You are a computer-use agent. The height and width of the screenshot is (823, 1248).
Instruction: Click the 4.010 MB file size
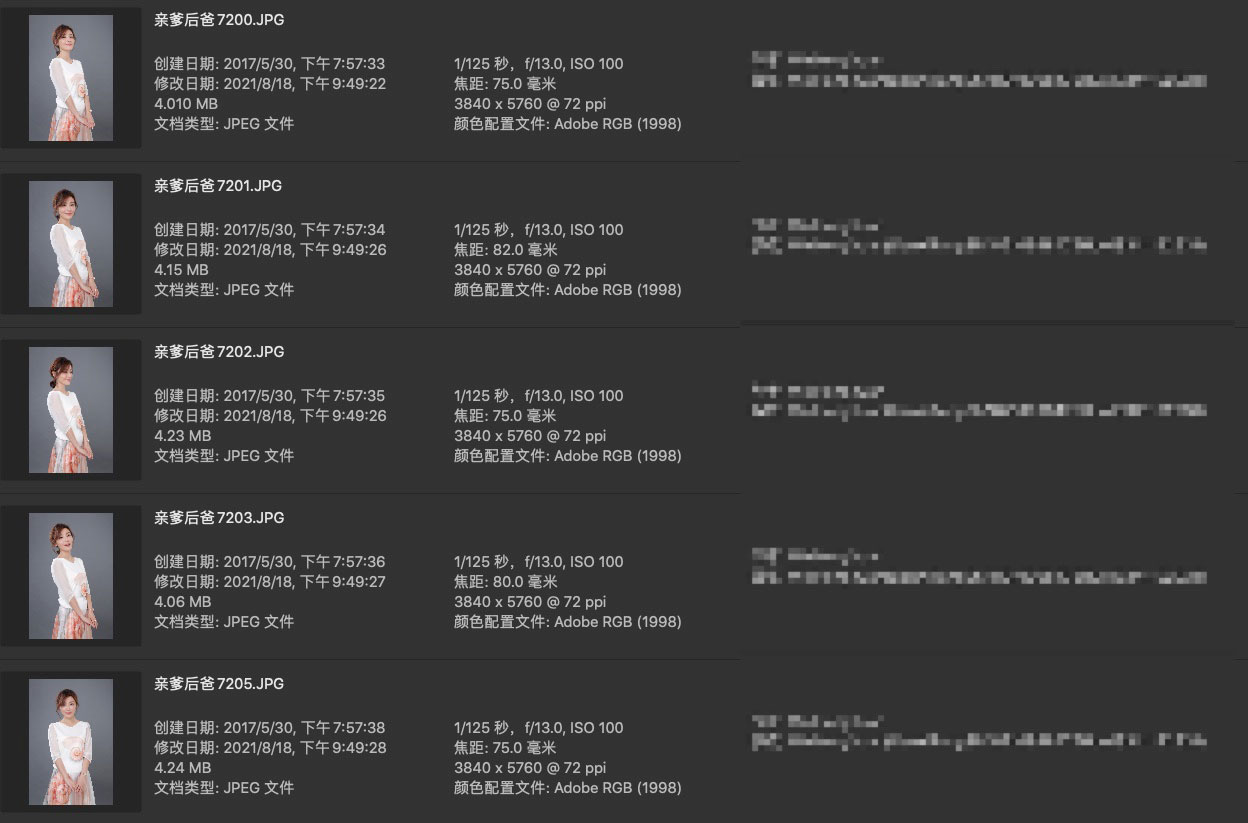point(186,104)
